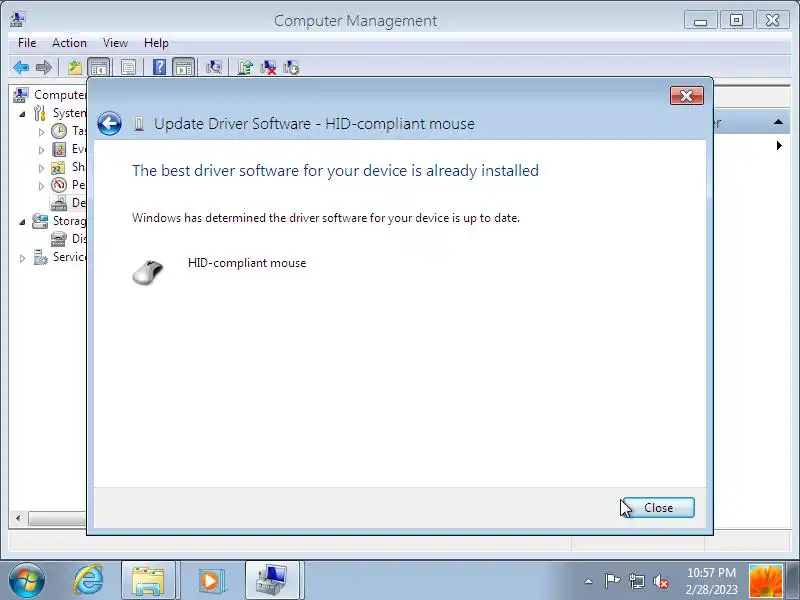Click the Forward arrow toolbar icon
Viewport: 800px width, 600px height.
[x=44, y=67]
